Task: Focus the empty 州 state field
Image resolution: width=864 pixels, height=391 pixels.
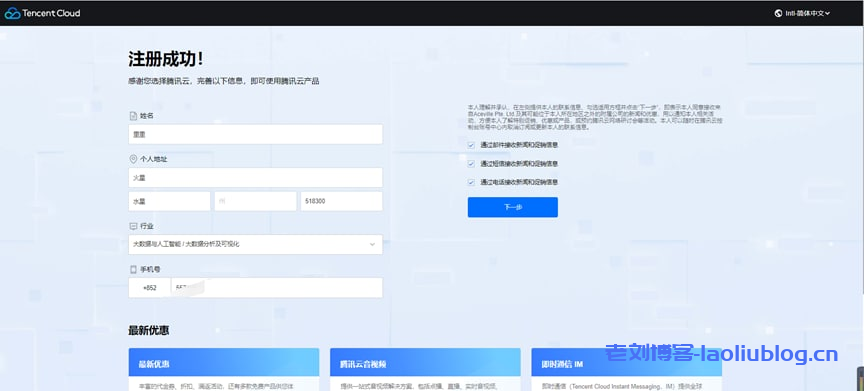Action: tap(255, 202)
